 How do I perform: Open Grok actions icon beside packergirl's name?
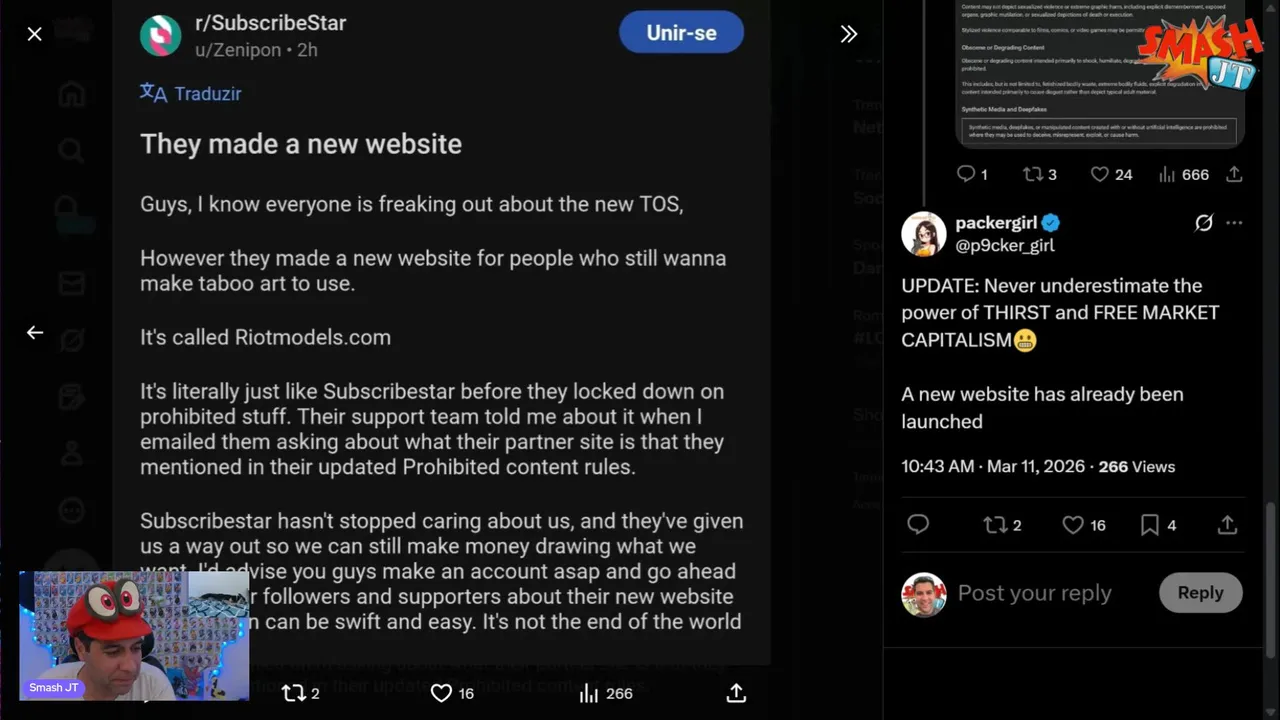tap(1204, 223)
